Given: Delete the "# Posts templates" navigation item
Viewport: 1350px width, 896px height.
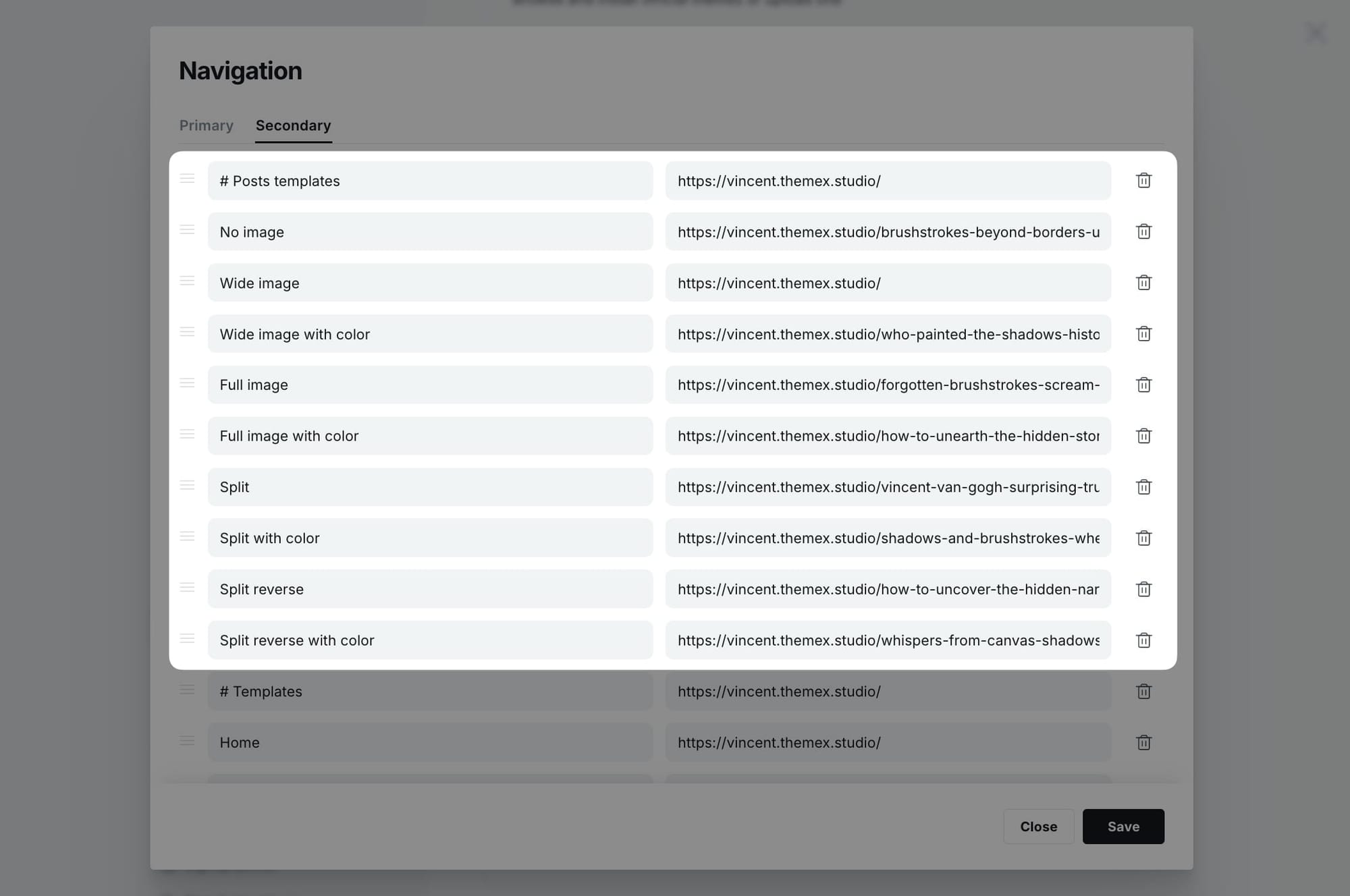Looking at the screenshot, I should [x=1143, y=180].
